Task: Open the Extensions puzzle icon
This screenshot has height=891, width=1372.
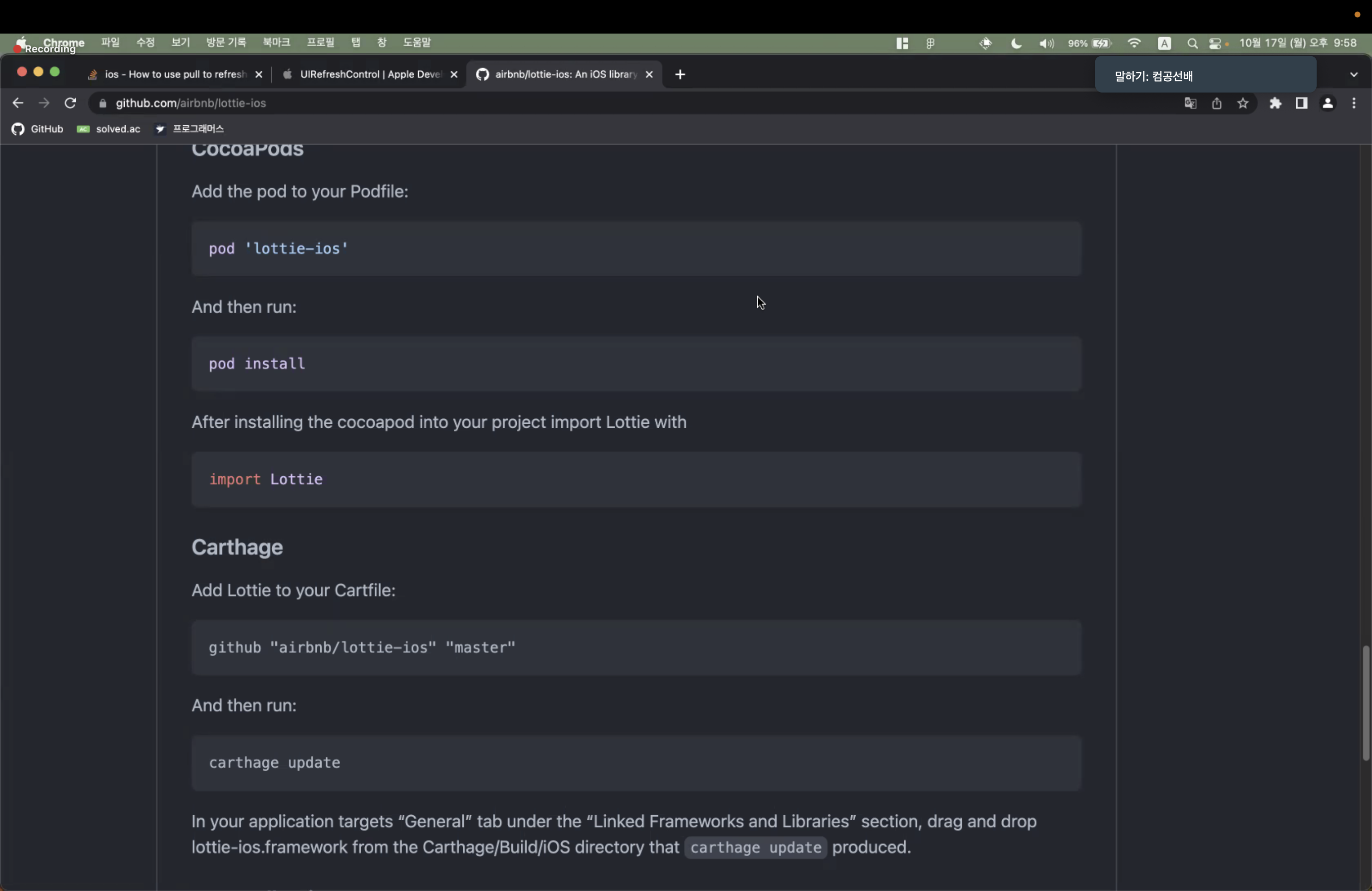Action: 1275,103
